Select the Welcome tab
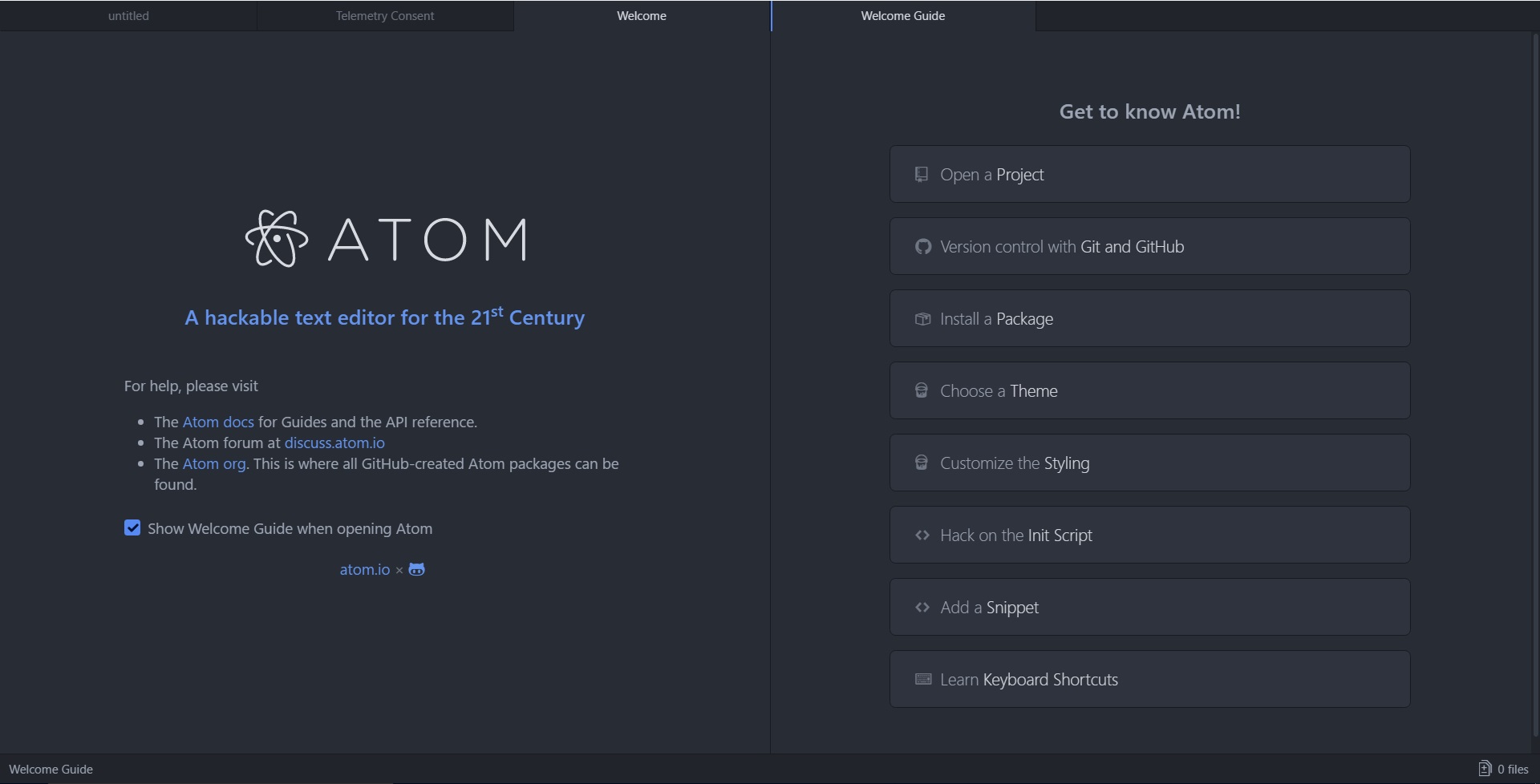The width and height of the screenshot is (1540, 784). (642, 15)
